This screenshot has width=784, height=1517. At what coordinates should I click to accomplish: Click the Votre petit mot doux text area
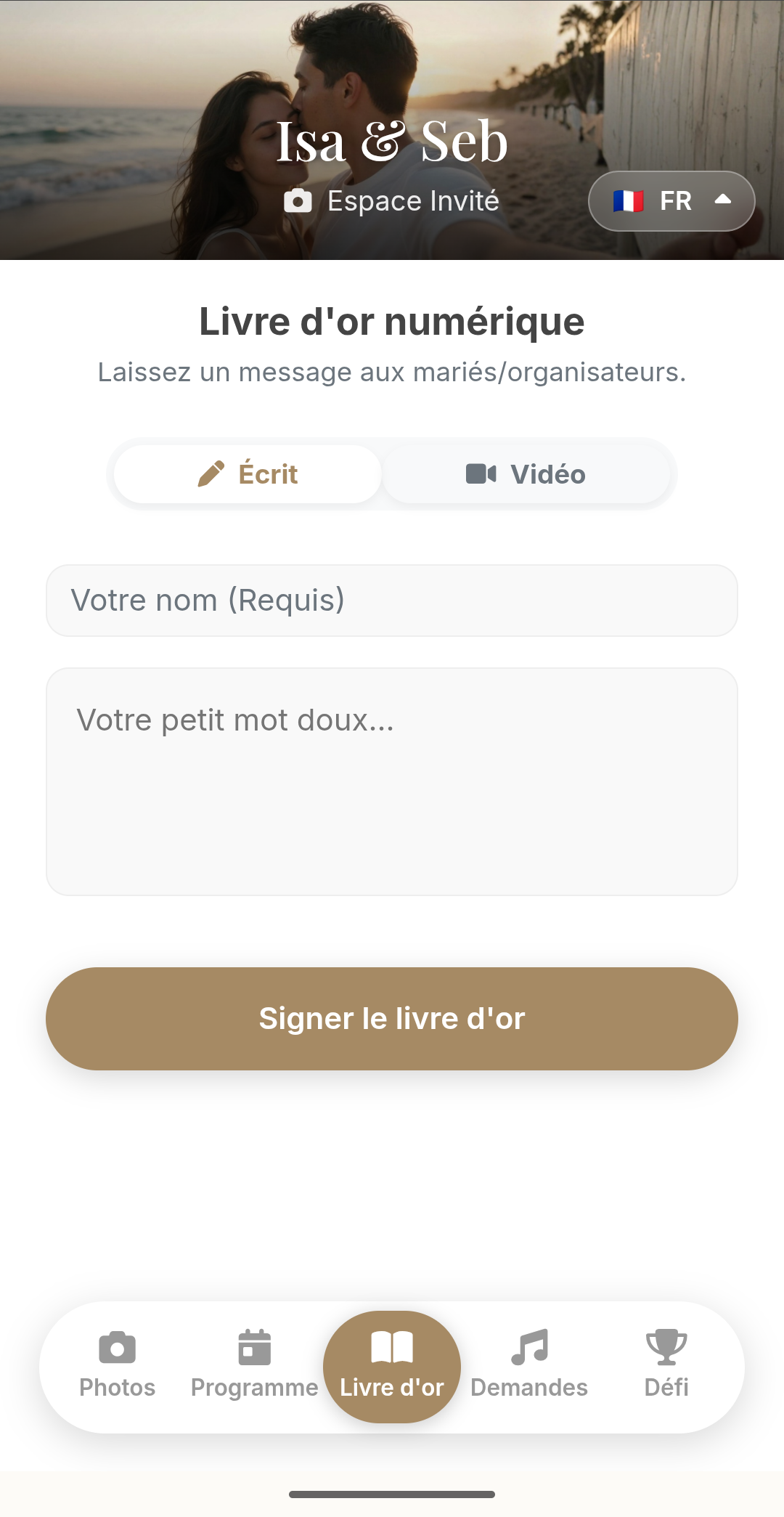(392, 781)
